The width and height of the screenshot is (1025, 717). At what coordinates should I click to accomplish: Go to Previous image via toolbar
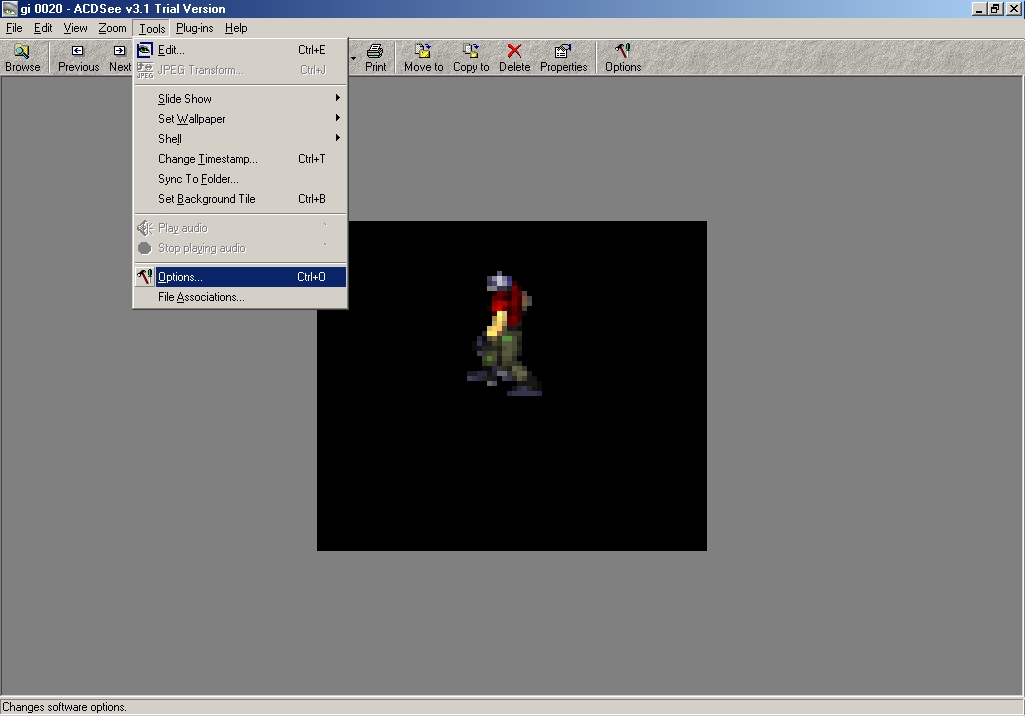point(78,58)
